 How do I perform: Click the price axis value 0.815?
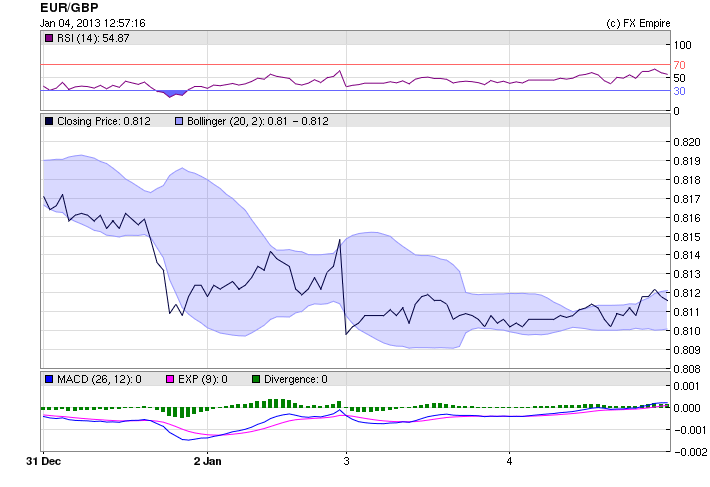click(x=687, y=237)
